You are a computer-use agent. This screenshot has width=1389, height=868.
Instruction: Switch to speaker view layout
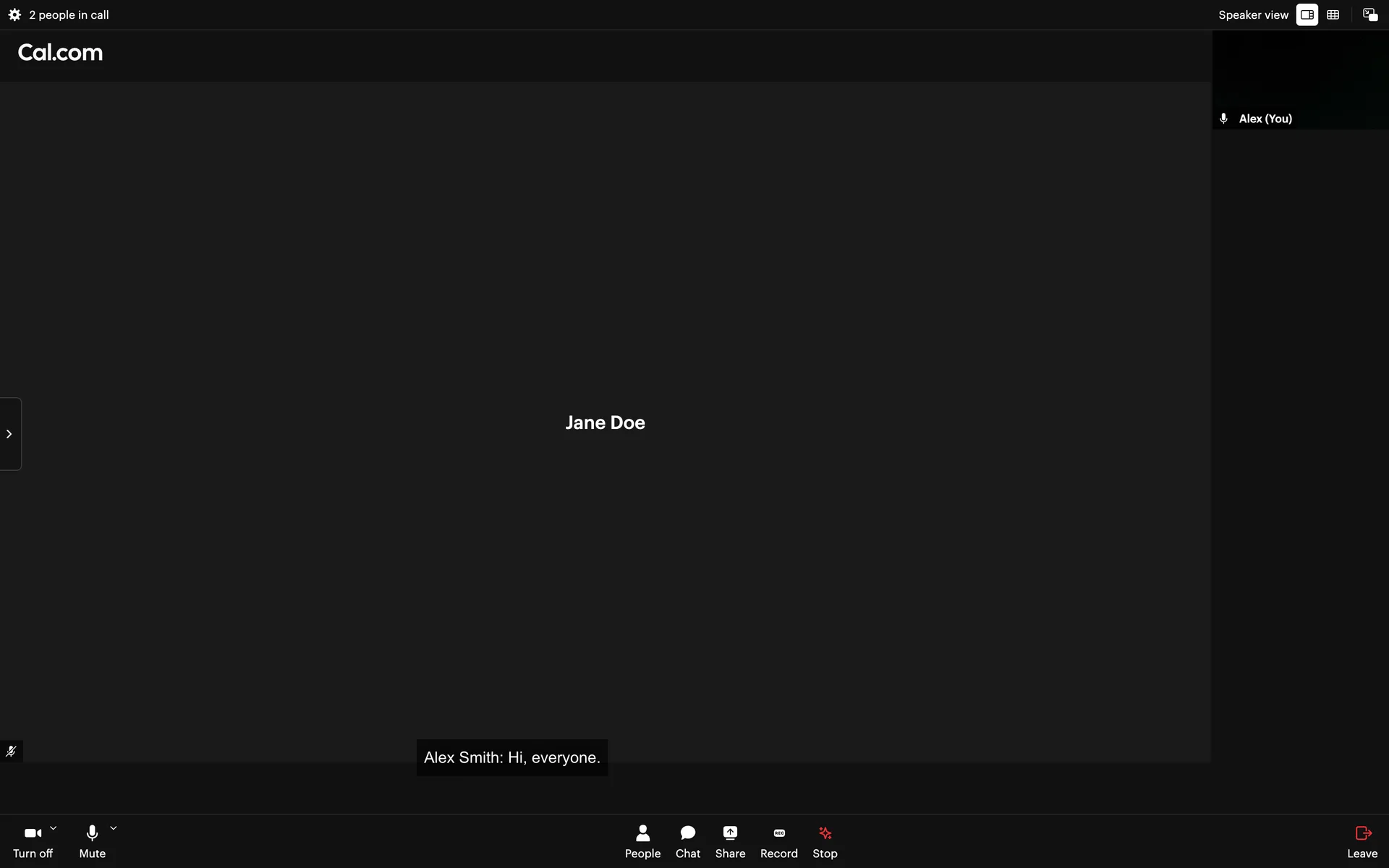[1307, 14]
